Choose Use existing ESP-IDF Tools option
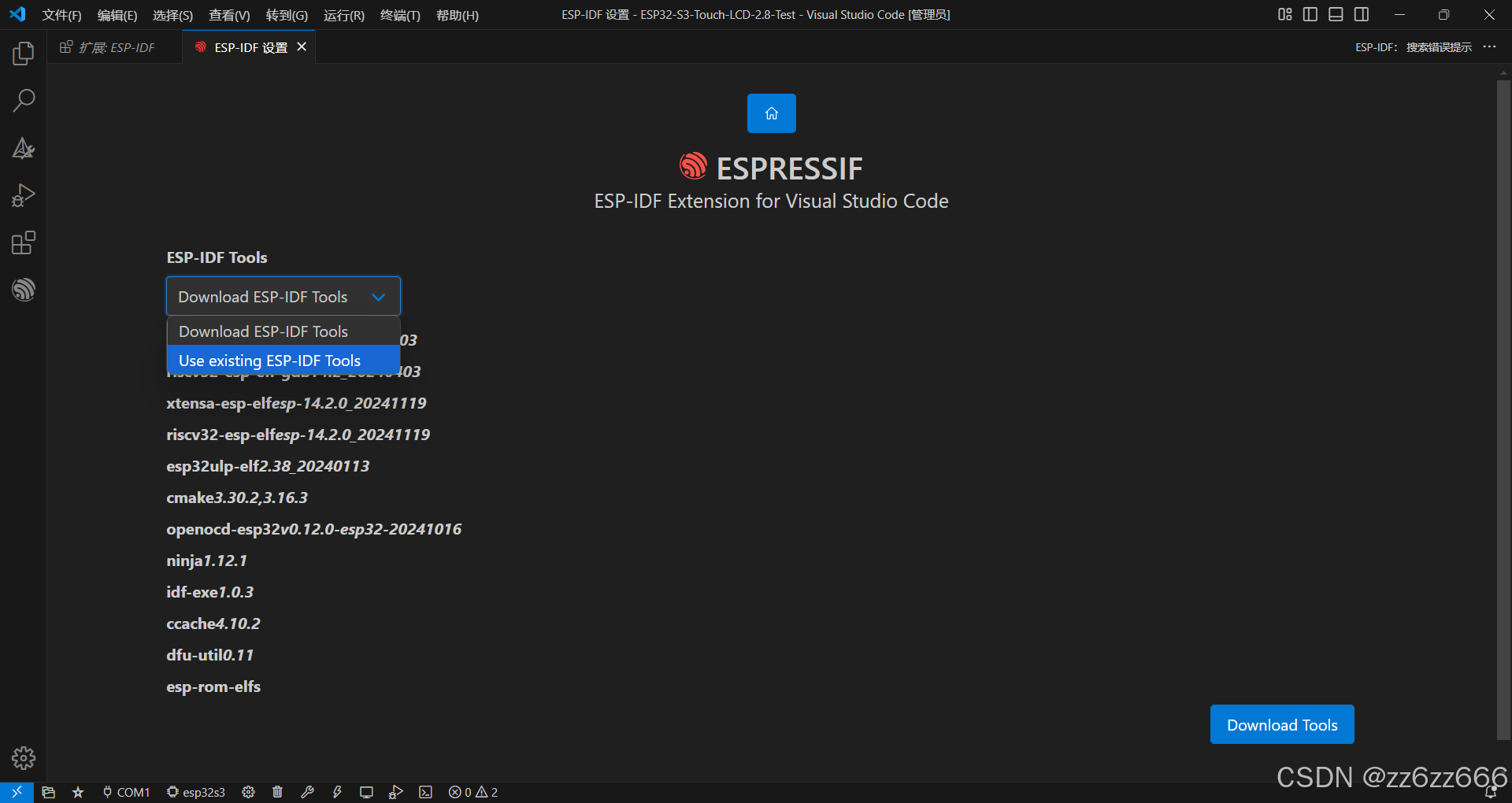This screenshot has height=803, width=1512. (283, 361)
